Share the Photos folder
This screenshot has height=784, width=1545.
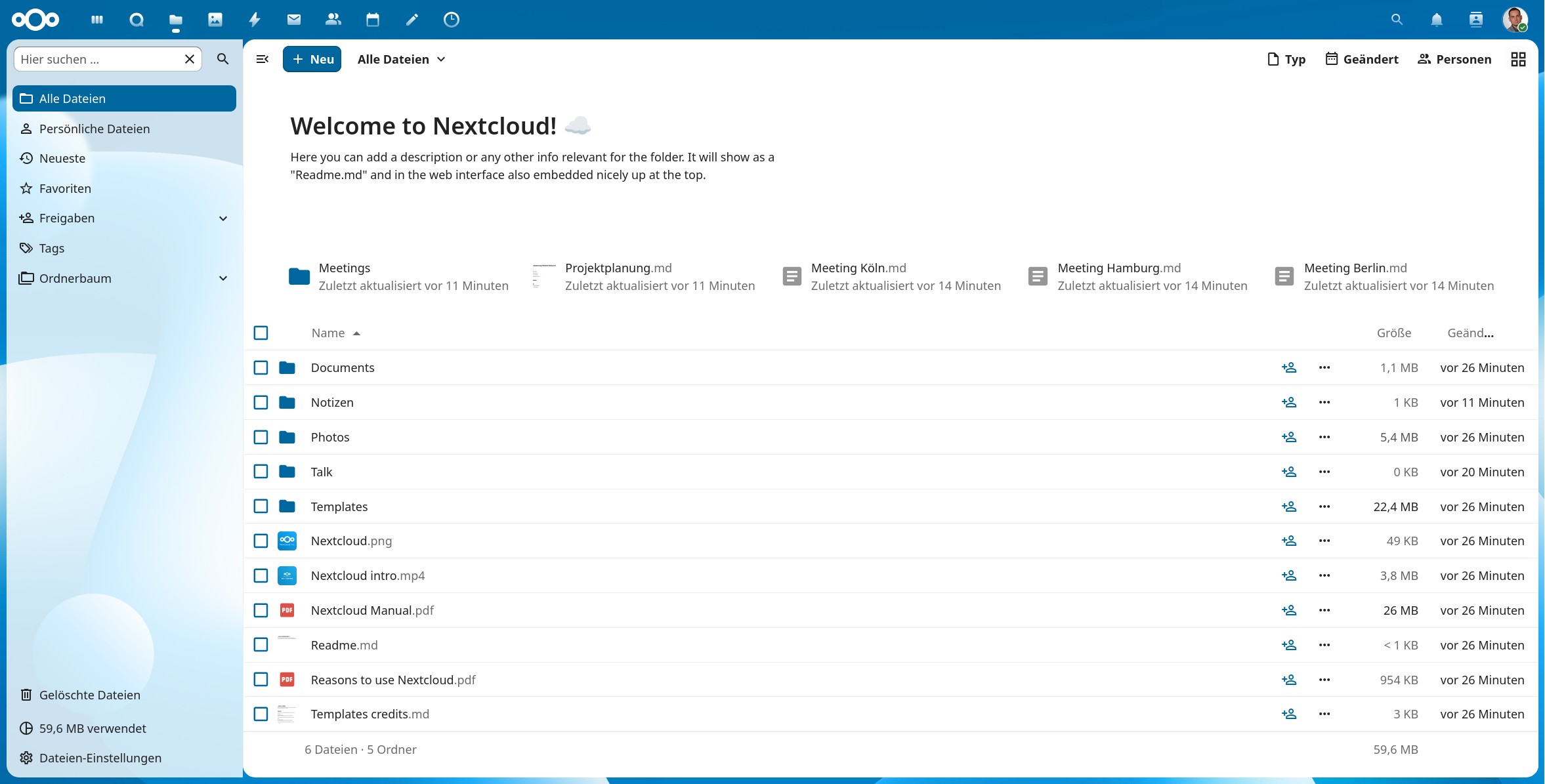click(1289, 437)
